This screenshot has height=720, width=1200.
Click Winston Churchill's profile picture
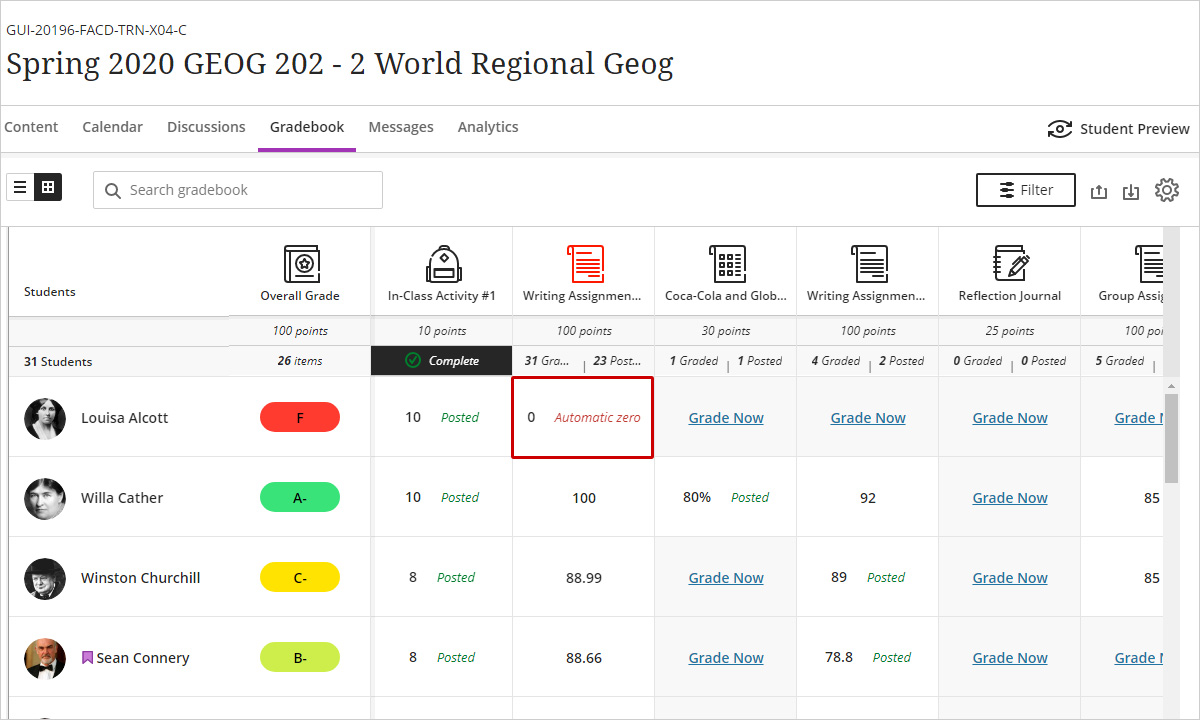[x=45, y=578]
